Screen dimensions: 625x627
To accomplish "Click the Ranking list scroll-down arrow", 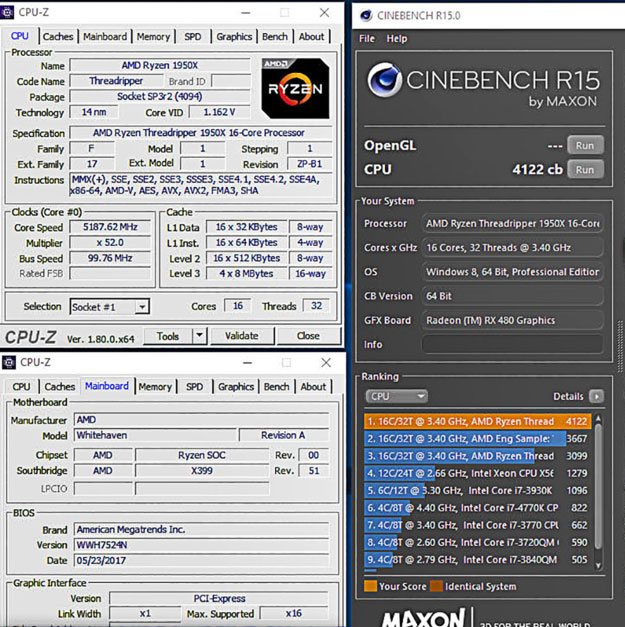I will pos(598,565).
